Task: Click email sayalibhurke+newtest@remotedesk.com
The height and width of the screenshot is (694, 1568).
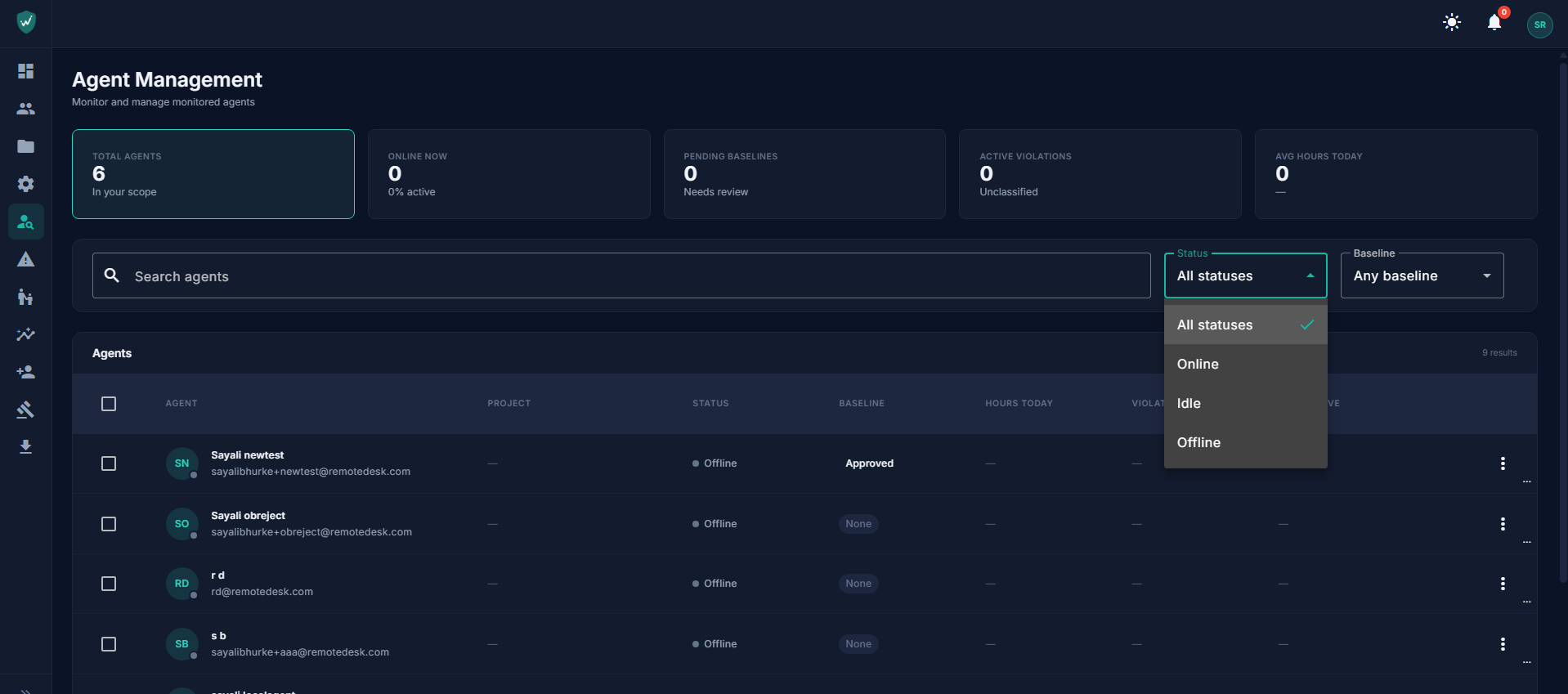Action: click(311, 472)
